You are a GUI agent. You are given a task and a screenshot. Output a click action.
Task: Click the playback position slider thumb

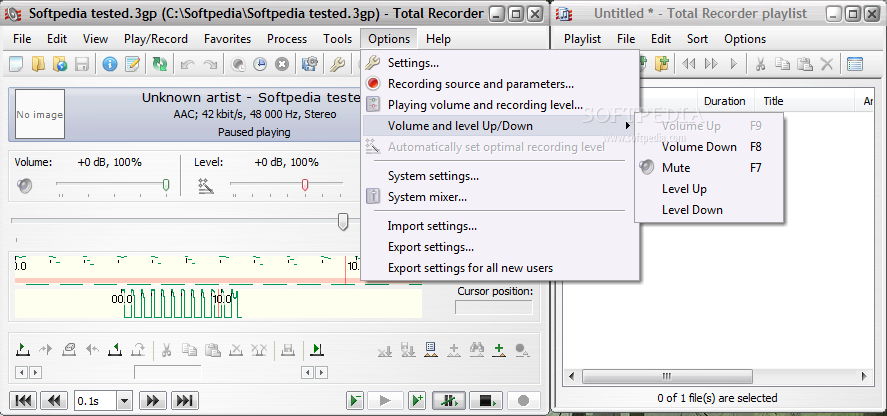tap(343, 221)
